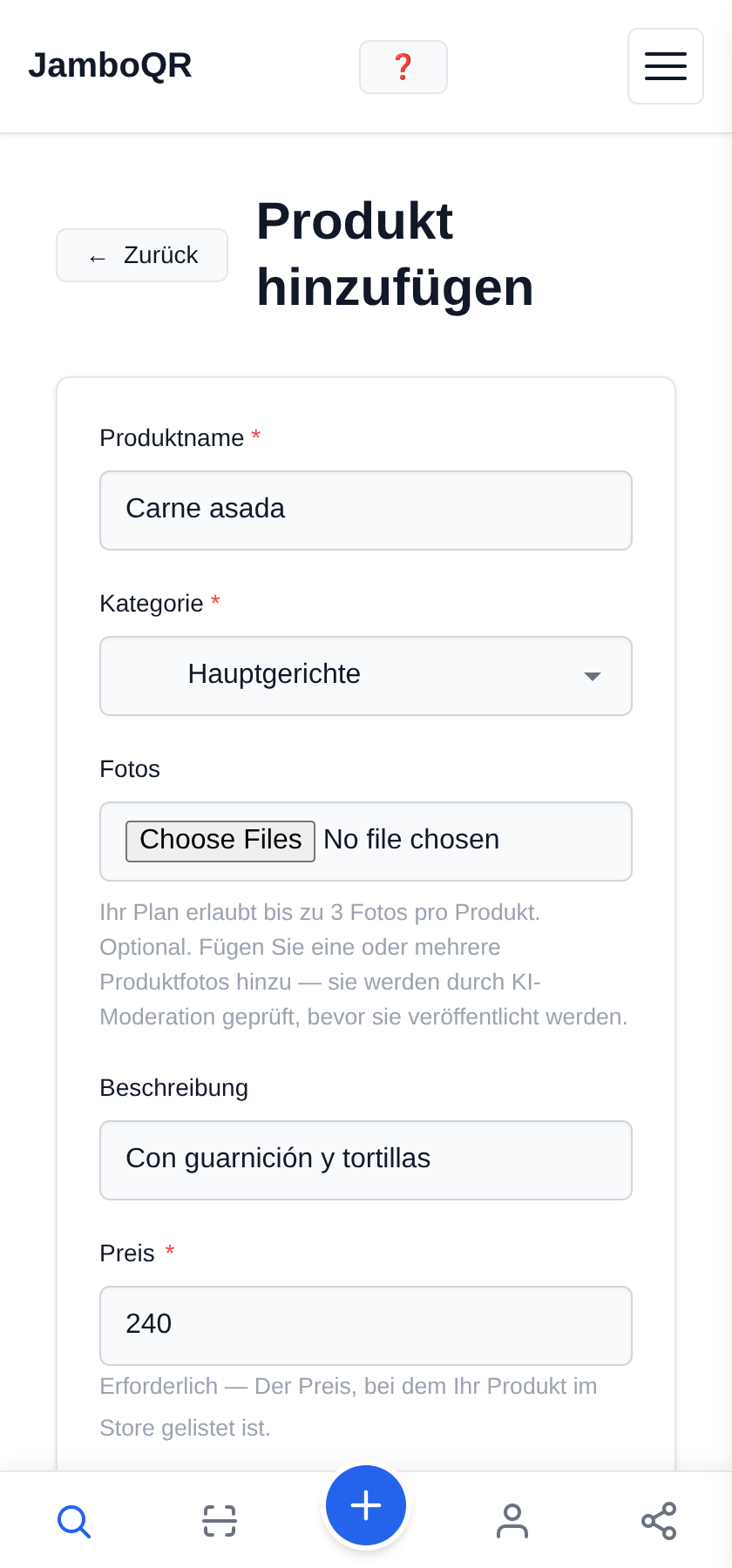Viewport: 732px width, 1568px height.
Task: Click the Produkt hinzufügen heading
Action: (x=395, y=254)
